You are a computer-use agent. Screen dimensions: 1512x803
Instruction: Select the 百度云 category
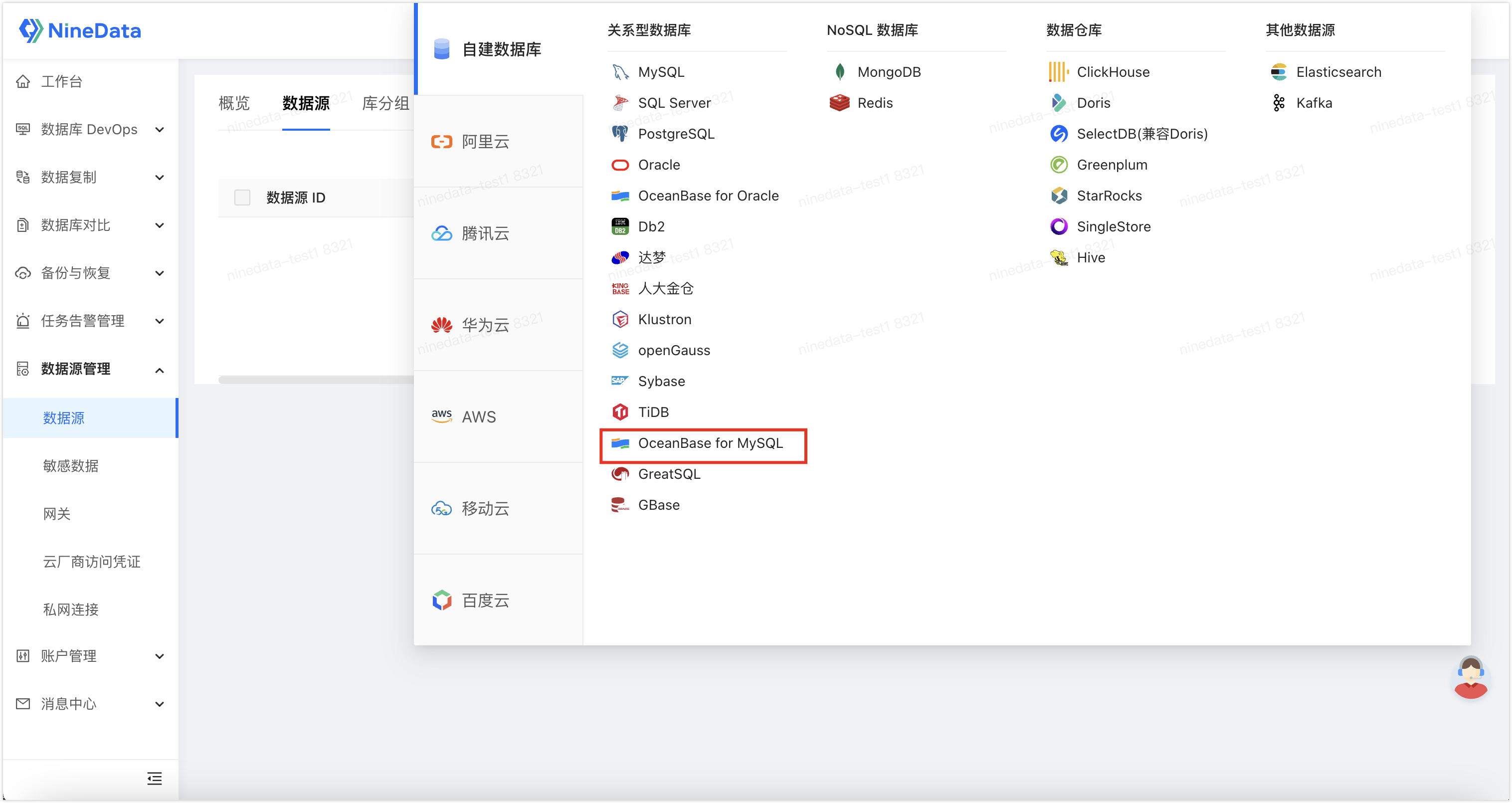499,600
